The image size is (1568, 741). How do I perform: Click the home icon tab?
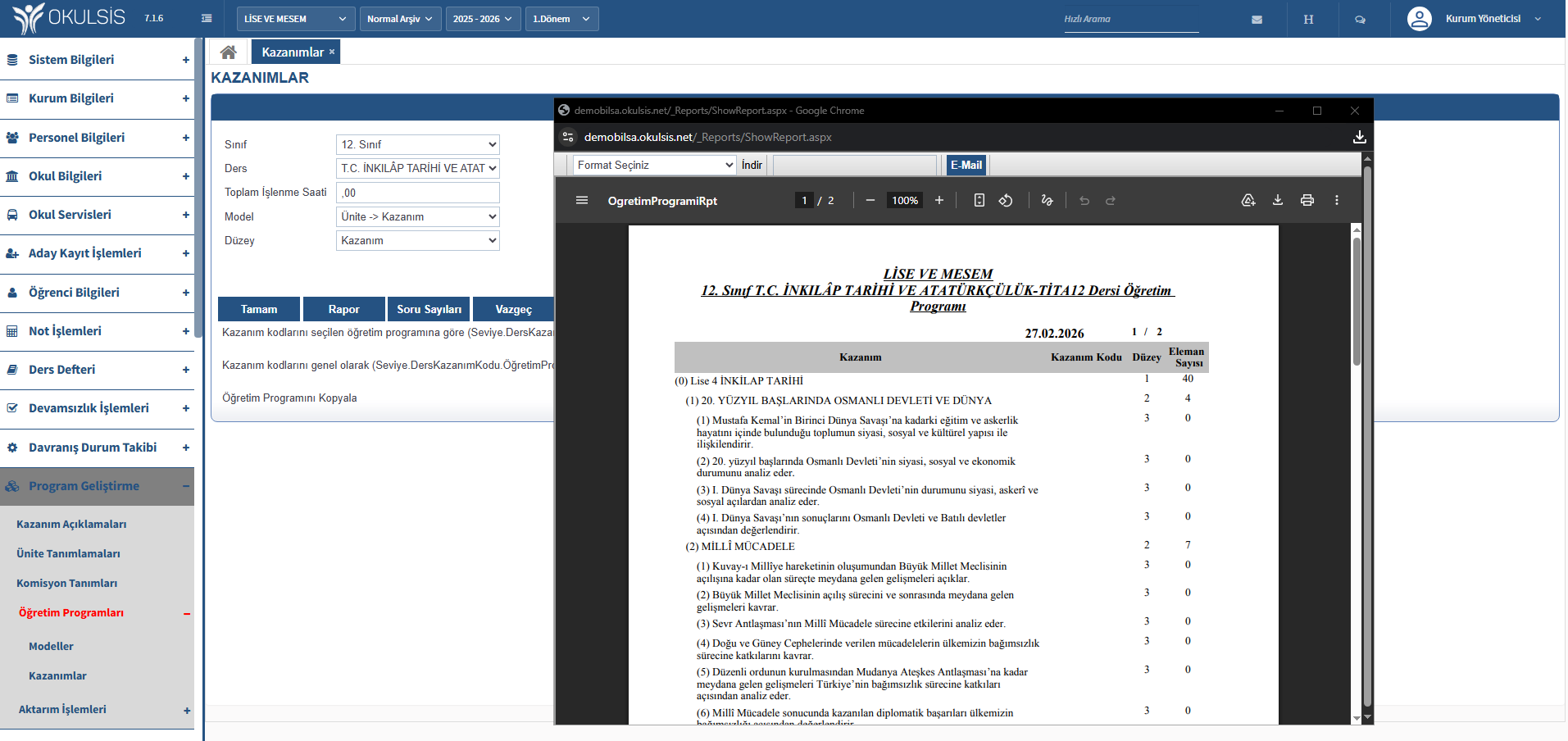tap(228, 52)
